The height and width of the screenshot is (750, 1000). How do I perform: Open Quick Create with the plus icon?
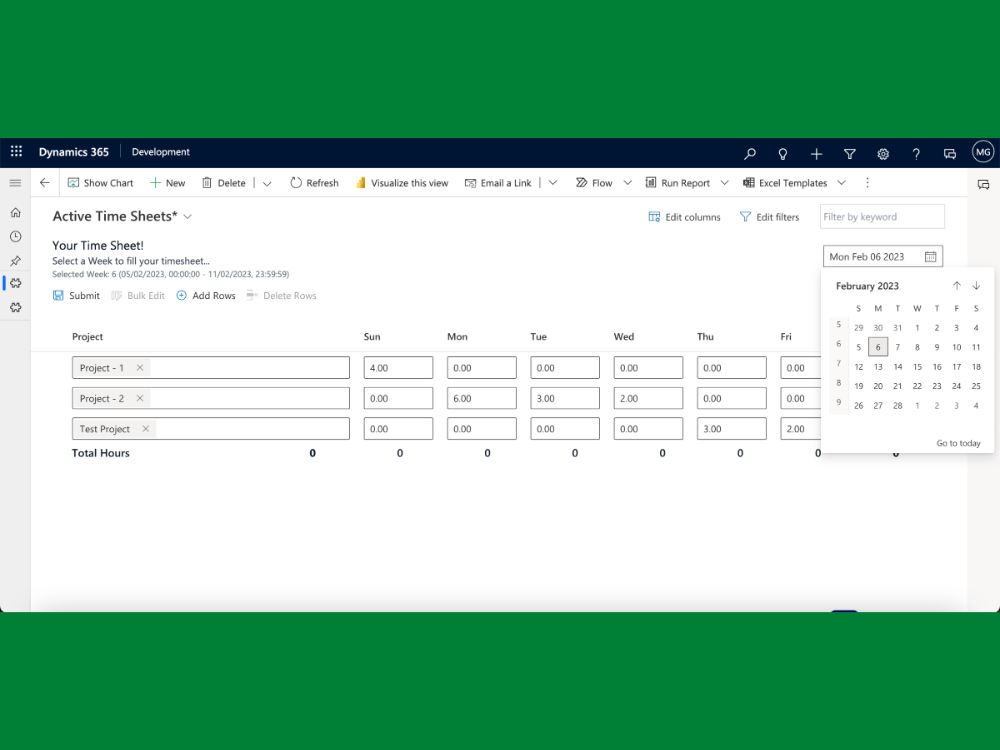pyautogui.click(x=816, y=152)
